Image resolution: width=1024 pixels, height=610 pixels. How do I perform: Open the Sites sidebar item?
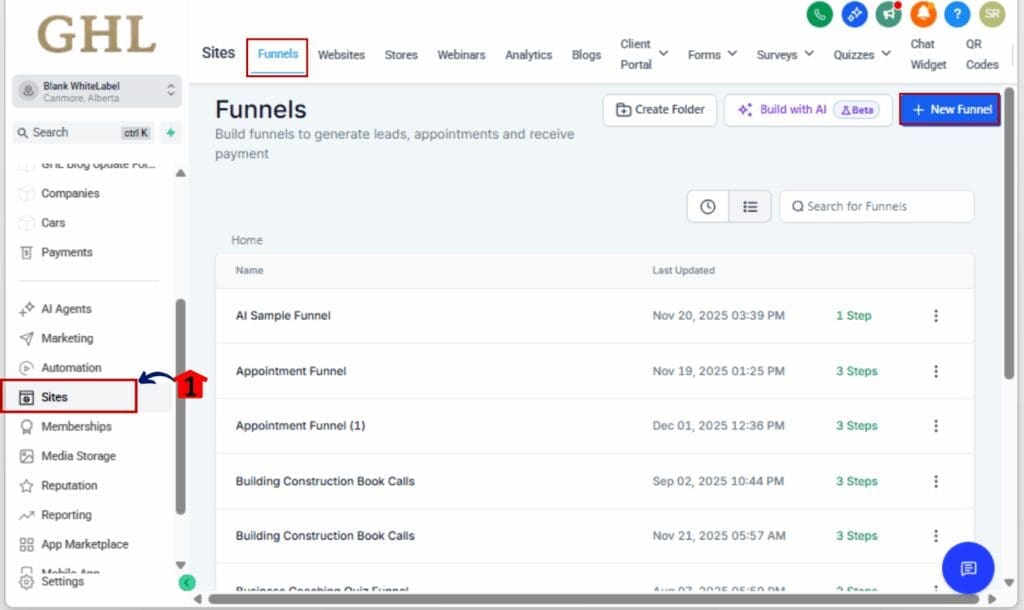pyautogui.click(x=69, y=397)
